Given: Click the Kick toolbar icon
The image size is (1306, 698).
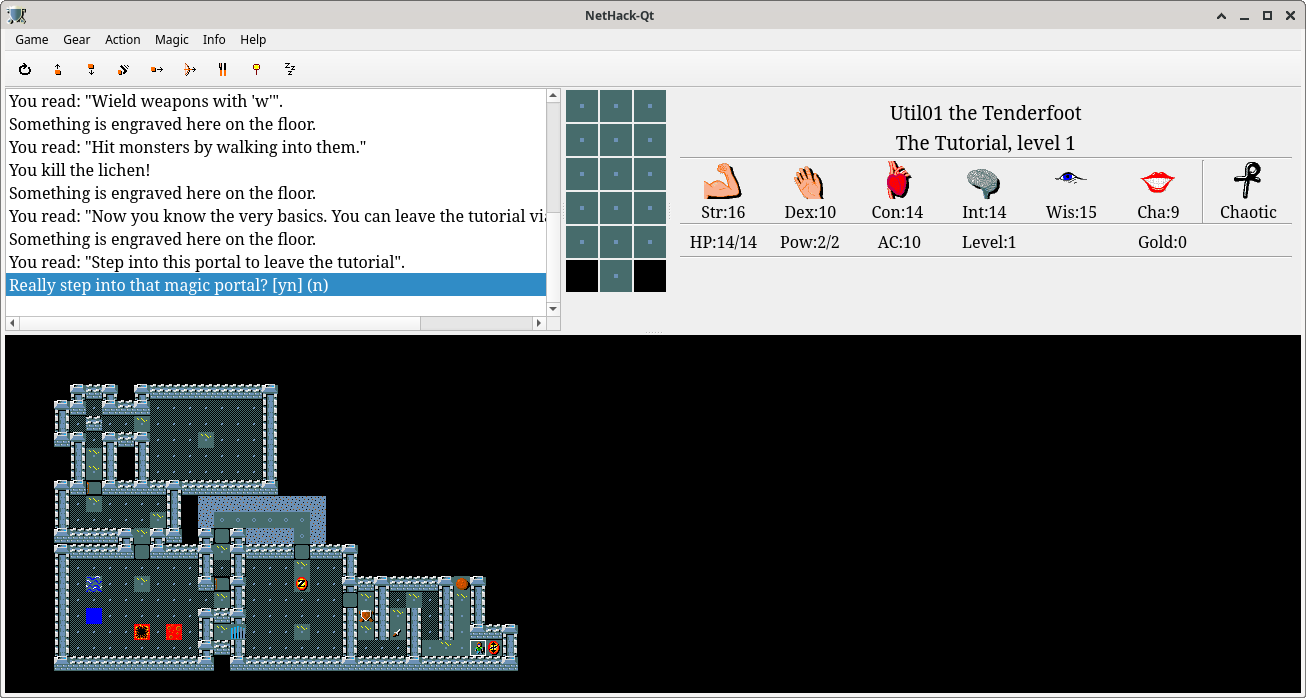Looking at the screenshot, I should [x=124, y=69].
